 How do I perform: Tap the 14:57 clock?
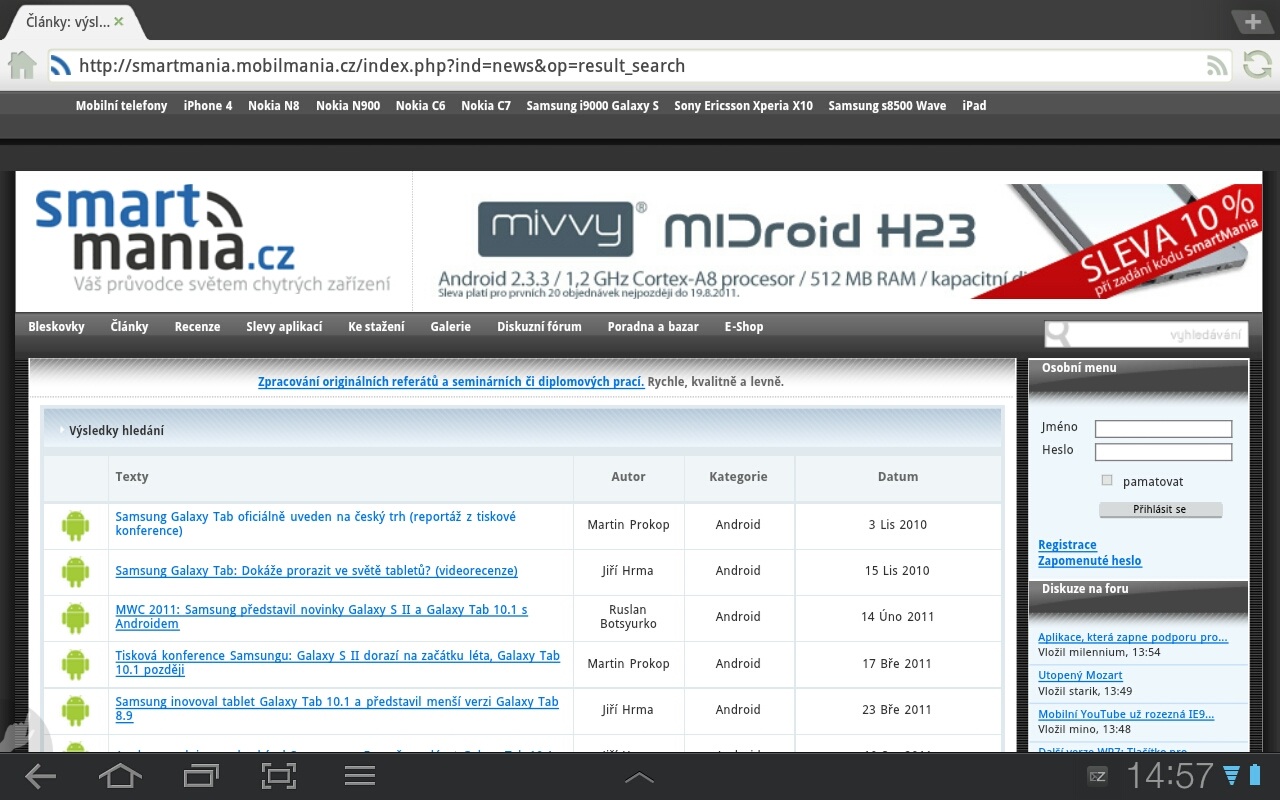[1170, 775]
